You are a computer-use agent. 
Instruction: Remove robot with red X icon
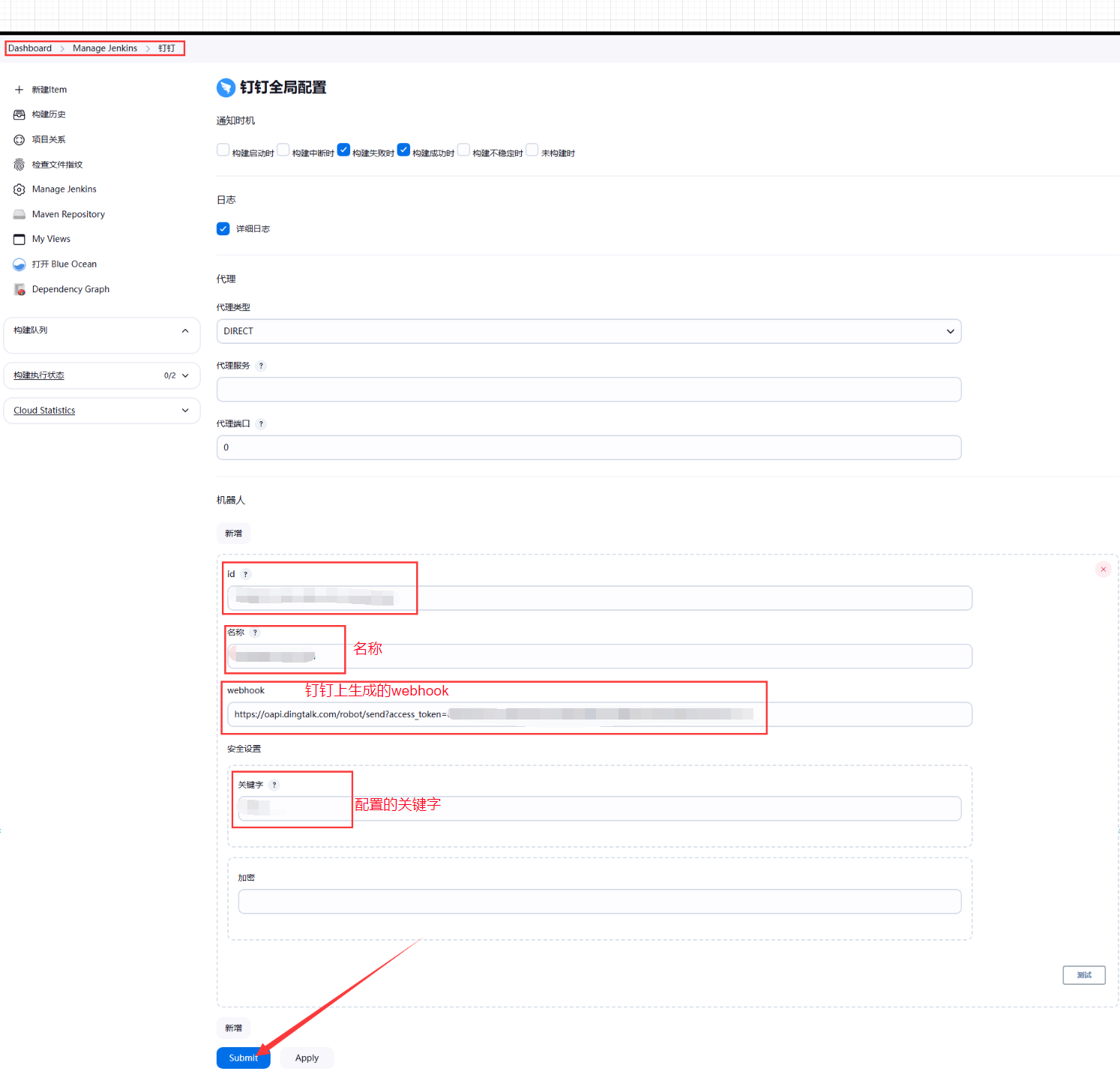pyautogui.click(x=1104, y=570)
